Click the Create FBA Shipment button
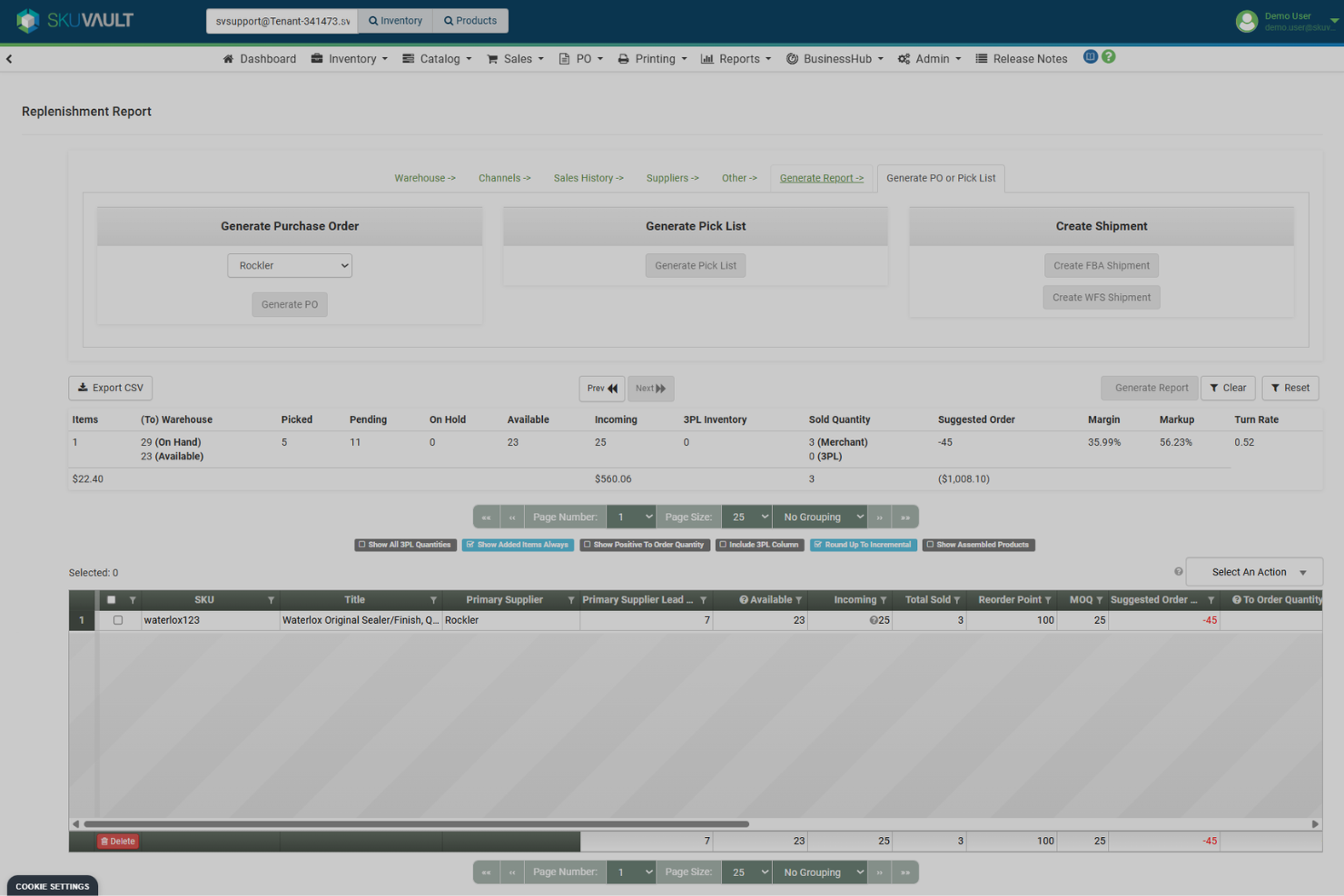The image size is (1344, 896). (1101, 265)
